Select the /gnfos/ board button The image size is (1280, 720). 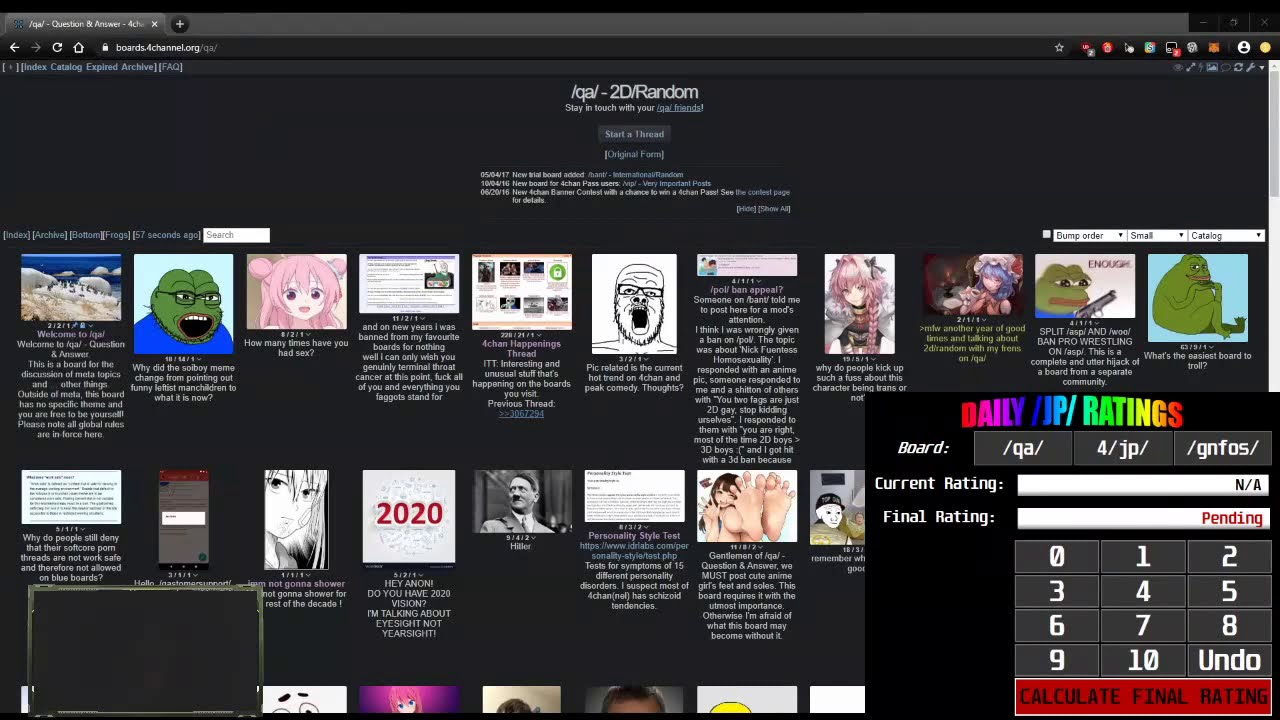tap(1222, 448)
